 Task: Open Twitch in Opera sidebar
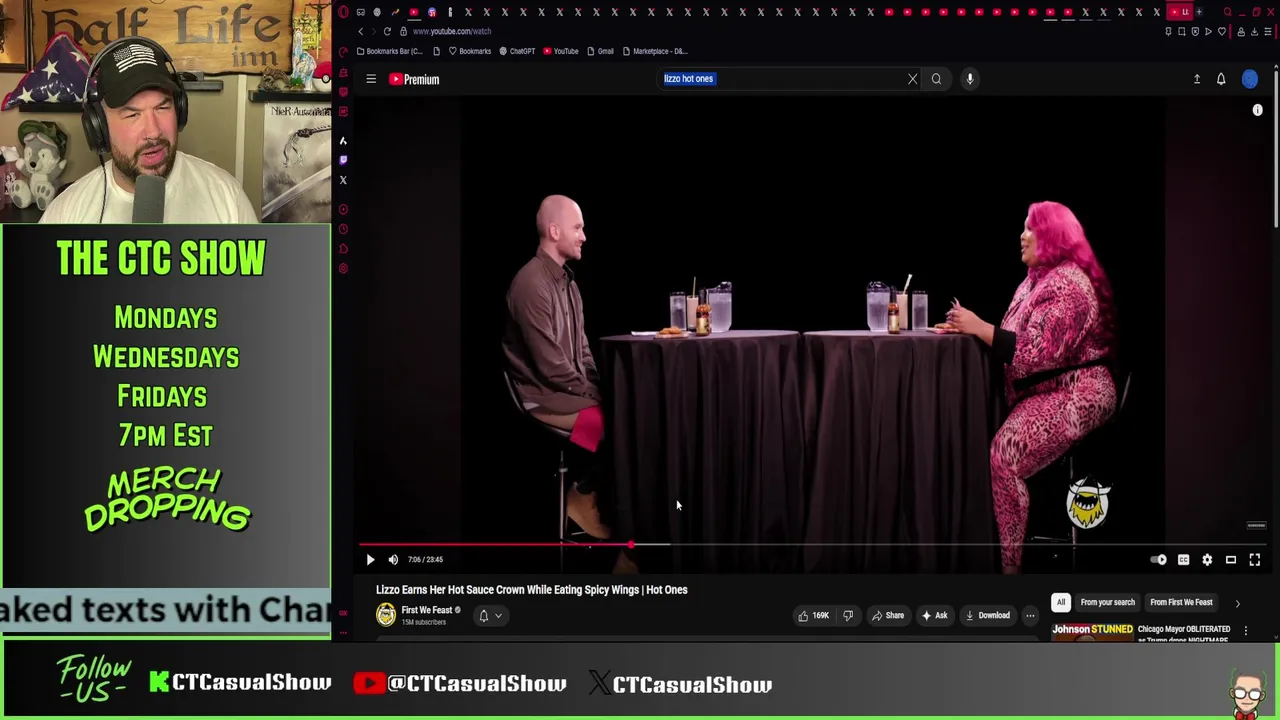(x=343, y=160)
